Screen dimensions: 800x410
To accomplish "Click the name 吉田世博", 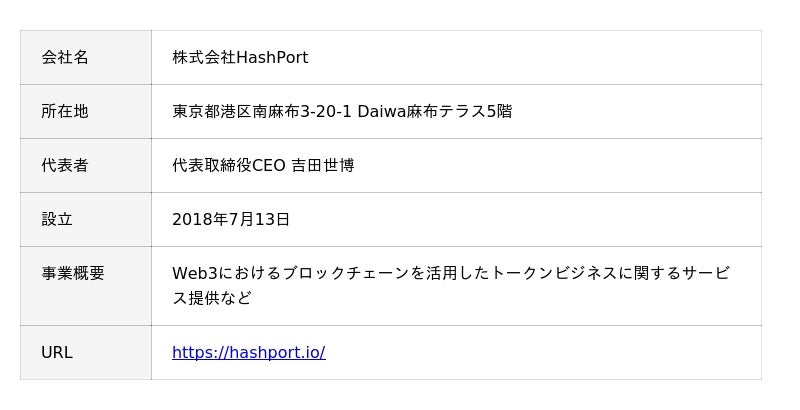I will (x=322, y=165).
